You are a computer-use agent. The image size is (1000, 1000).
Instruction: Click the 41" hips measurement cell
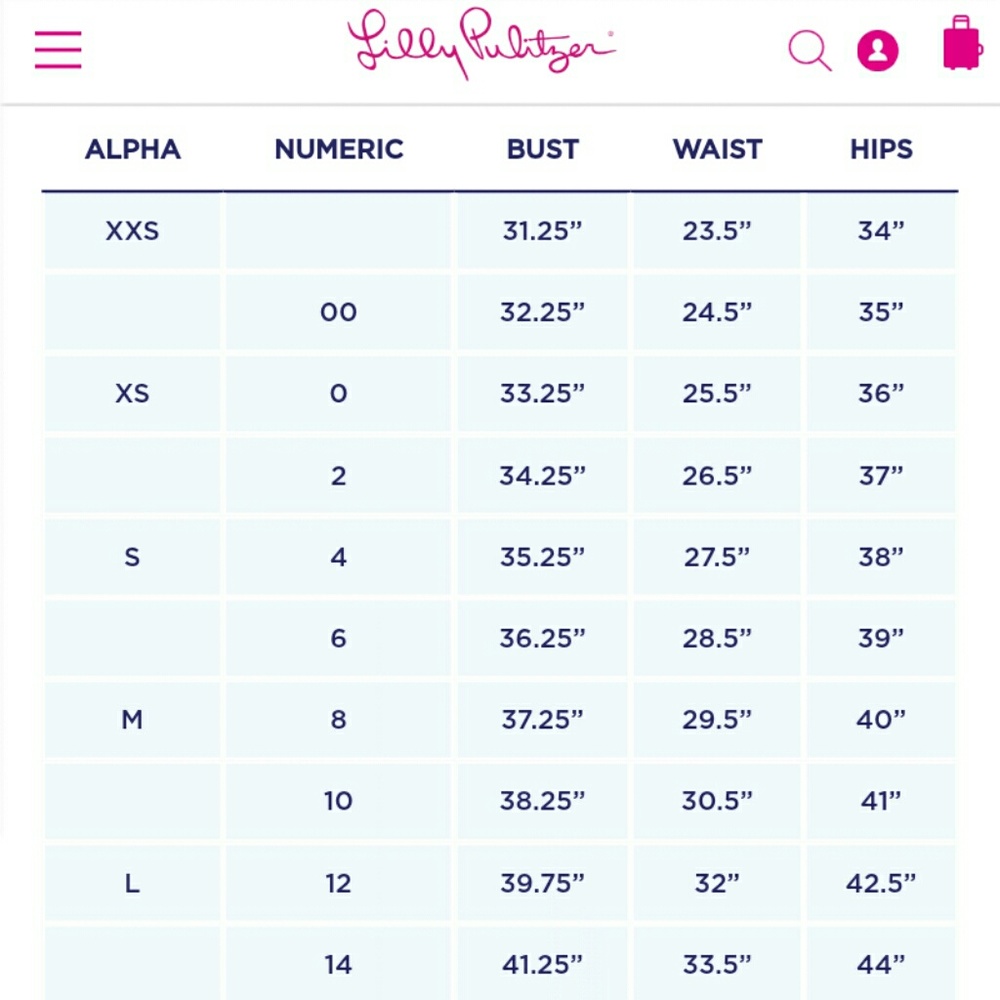click(881, 801)
